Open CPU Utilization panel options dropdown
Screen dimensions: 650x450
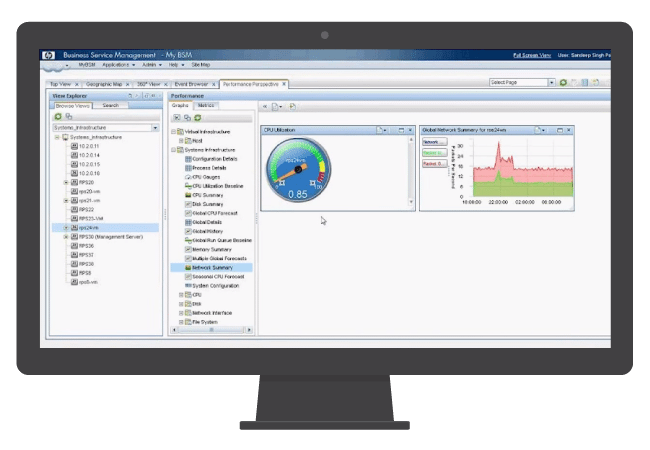382,130
